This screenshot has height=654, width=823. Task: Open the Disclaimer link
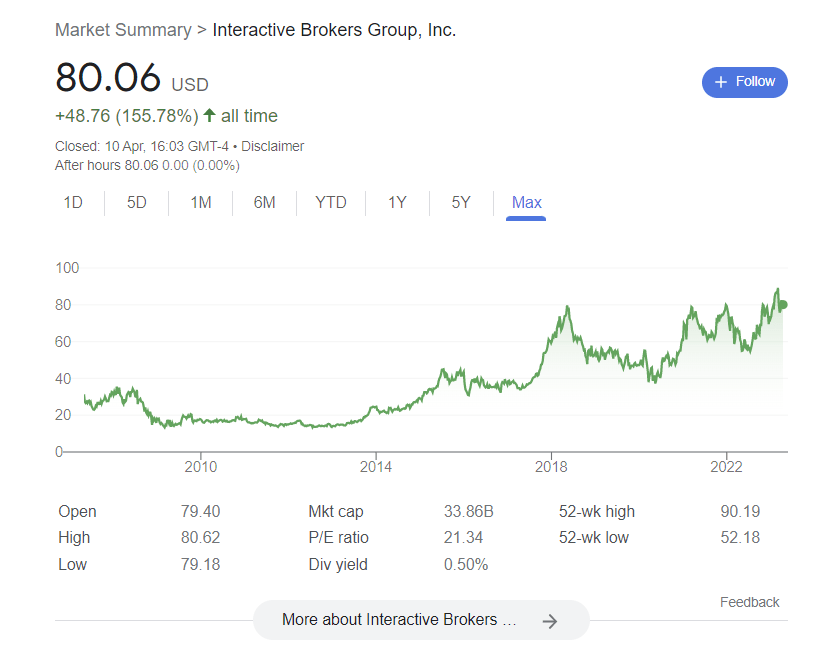coord(272,146)
